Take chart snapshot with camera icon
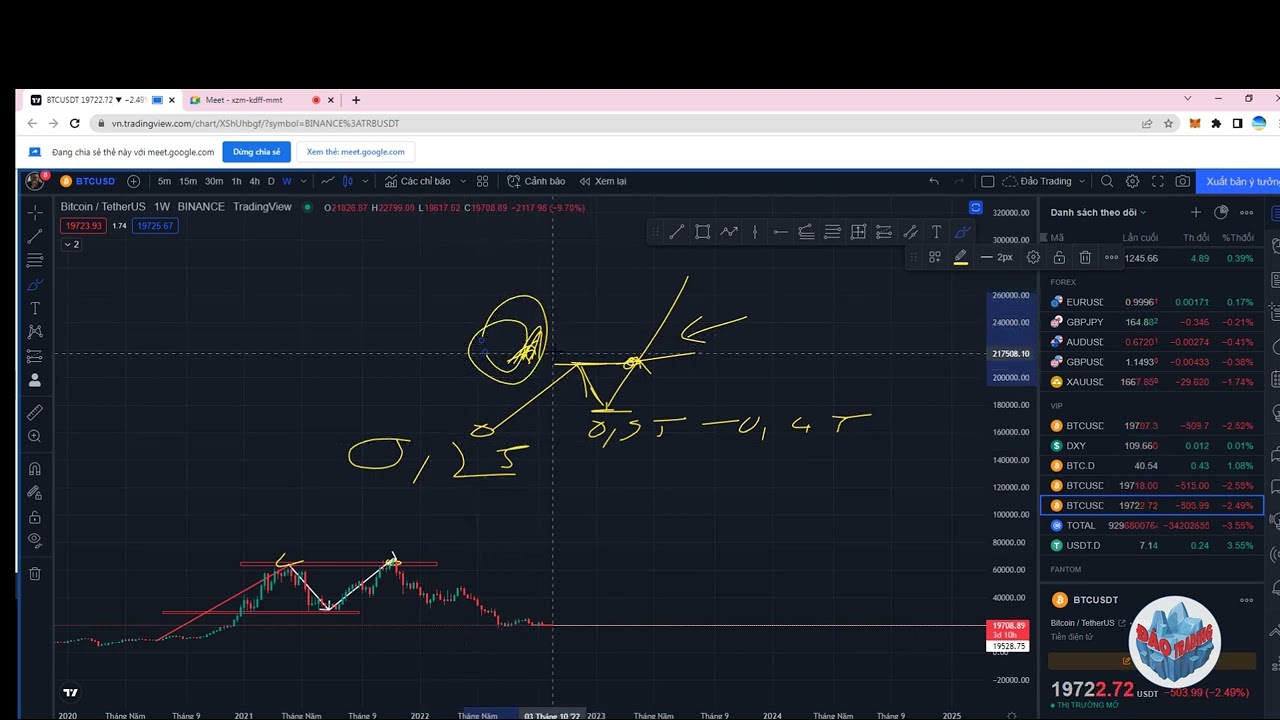 pyautogui.click(x=1183, y=181)
